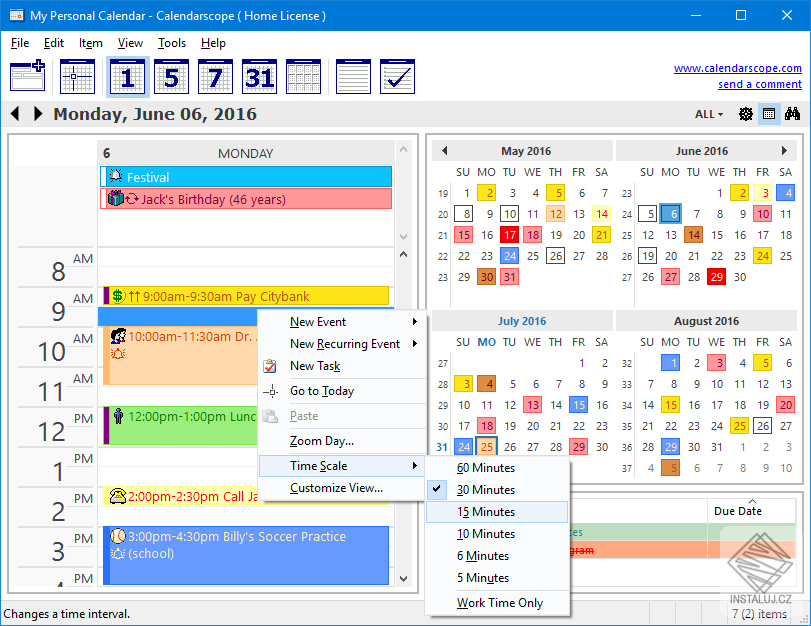Click the send a comment link
Viewport: 811px width, 626px height.
click(760, 84)
